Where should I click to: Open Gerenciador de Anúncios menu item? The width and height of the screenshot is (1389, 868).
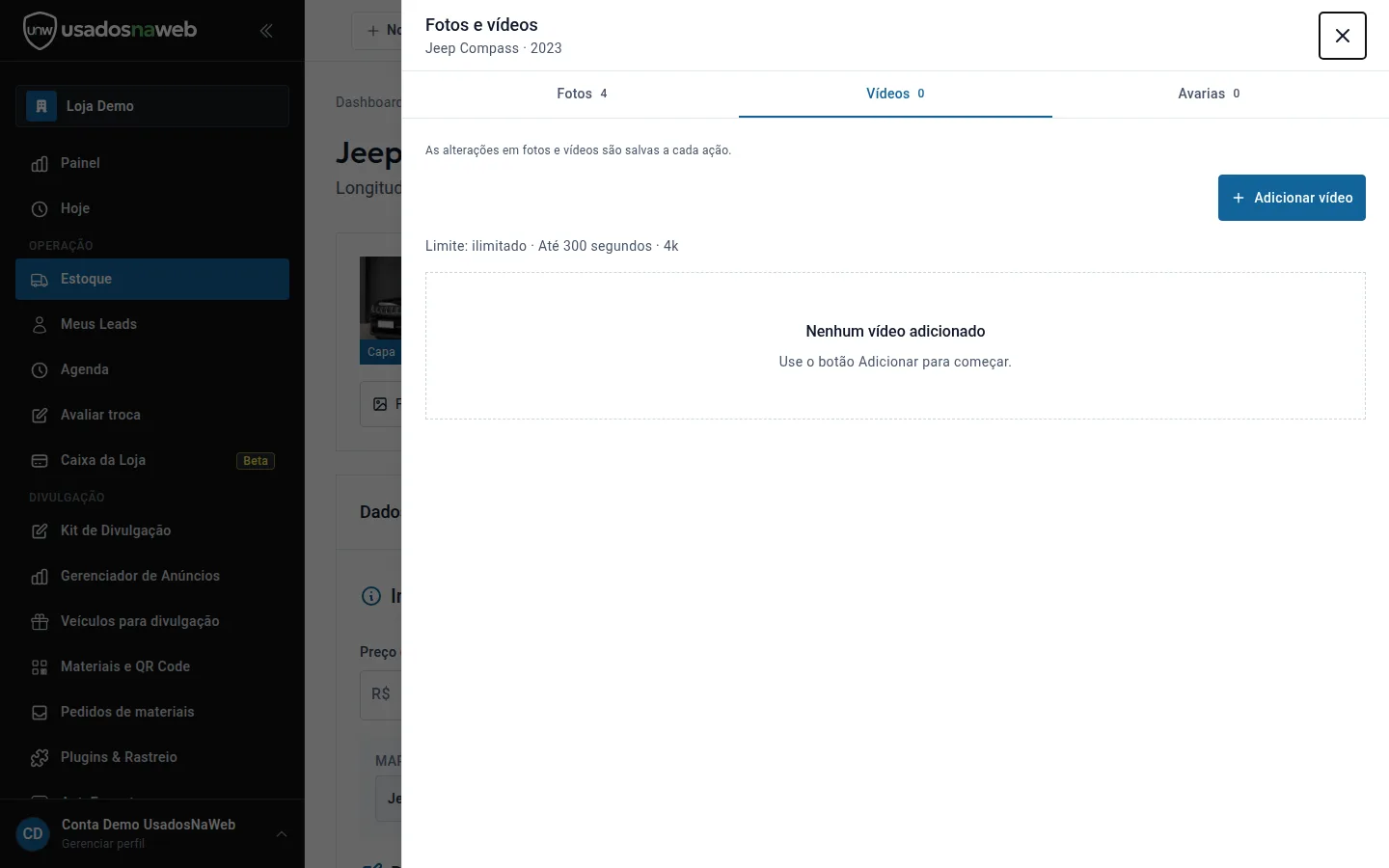pos(152,576)
